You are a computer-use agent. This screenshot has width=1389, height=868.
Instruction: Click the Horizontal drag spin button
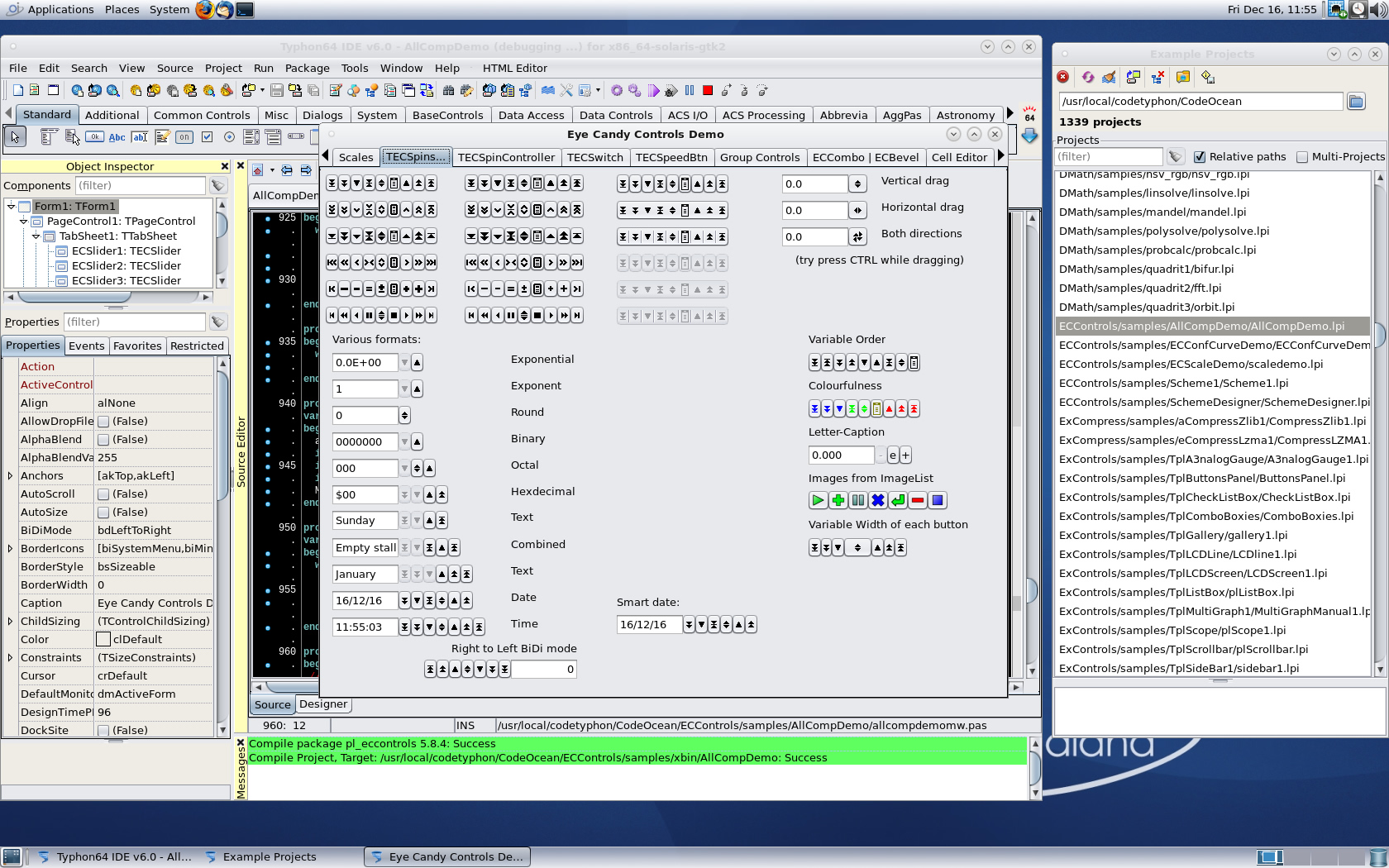pos(858,211)
